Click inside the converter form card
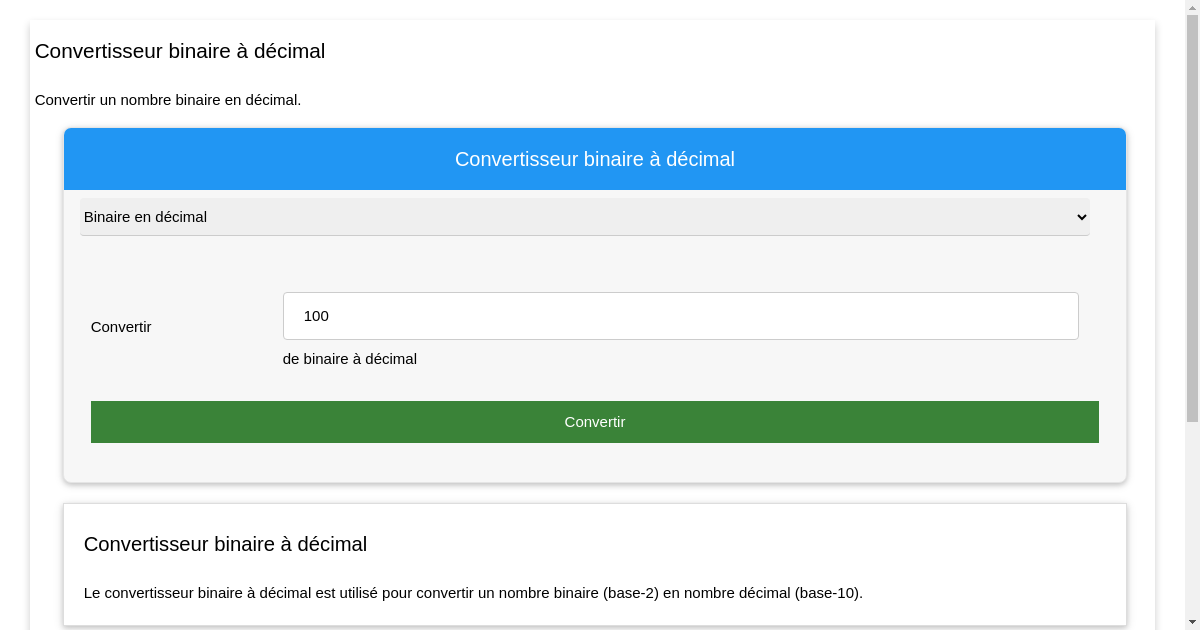The image size is (1200, 630). point(595,270)
